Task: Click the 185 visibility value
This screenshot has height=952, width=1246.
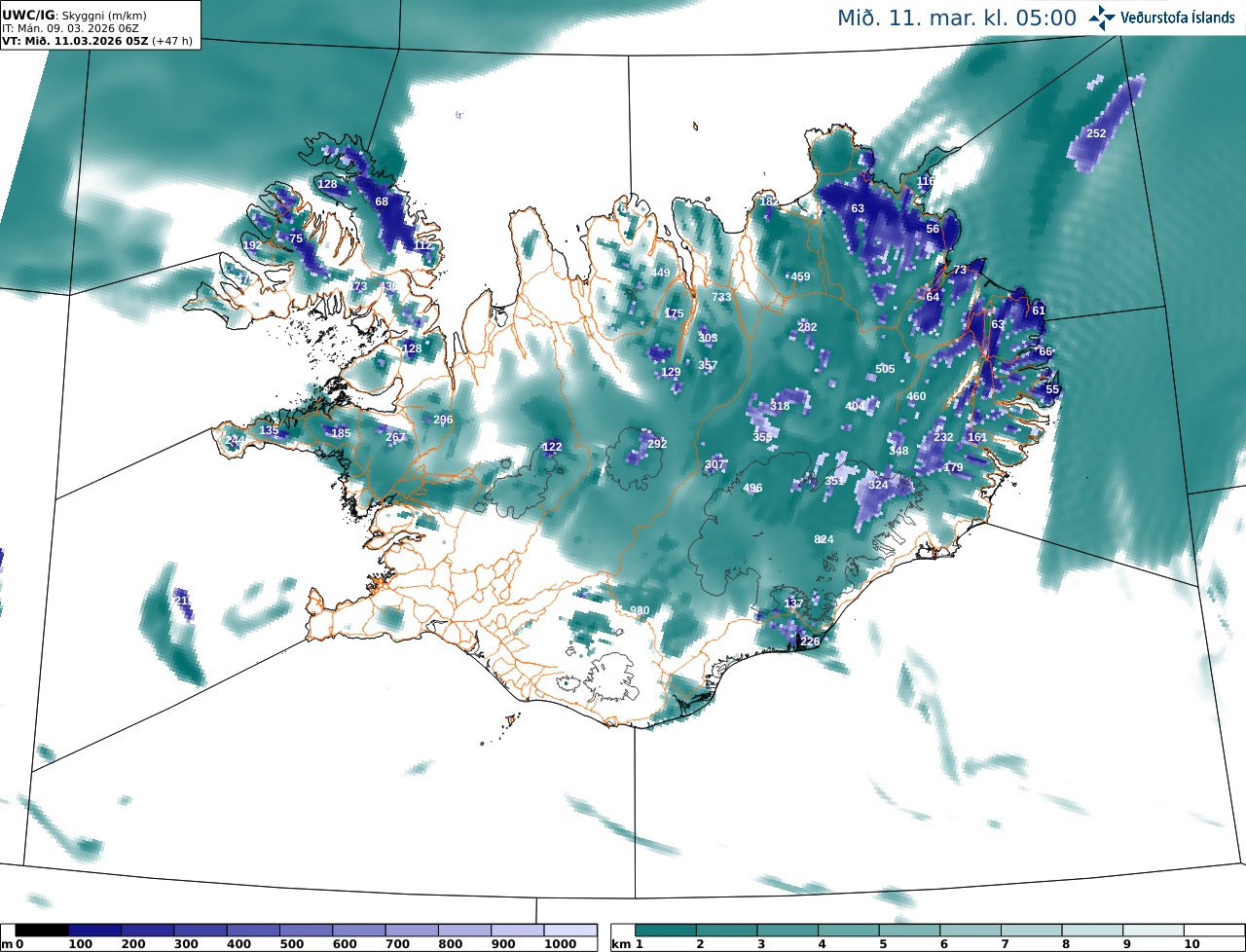Action: click(341, 433)
